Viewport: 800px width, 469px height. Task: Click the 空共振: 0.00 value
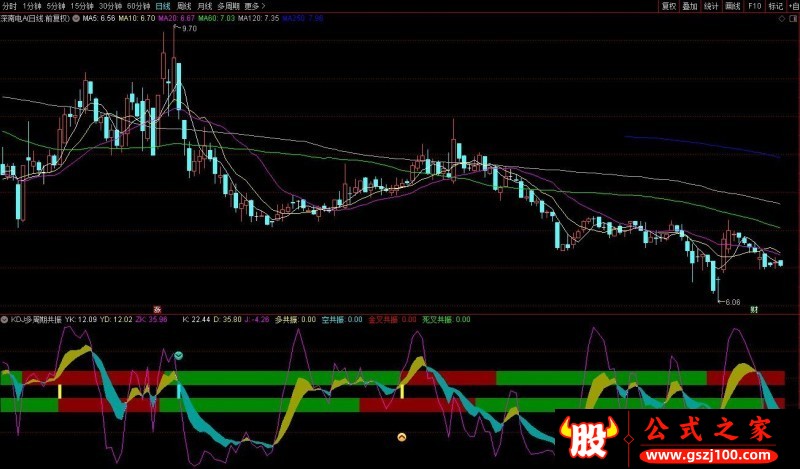tap(342, 320)
